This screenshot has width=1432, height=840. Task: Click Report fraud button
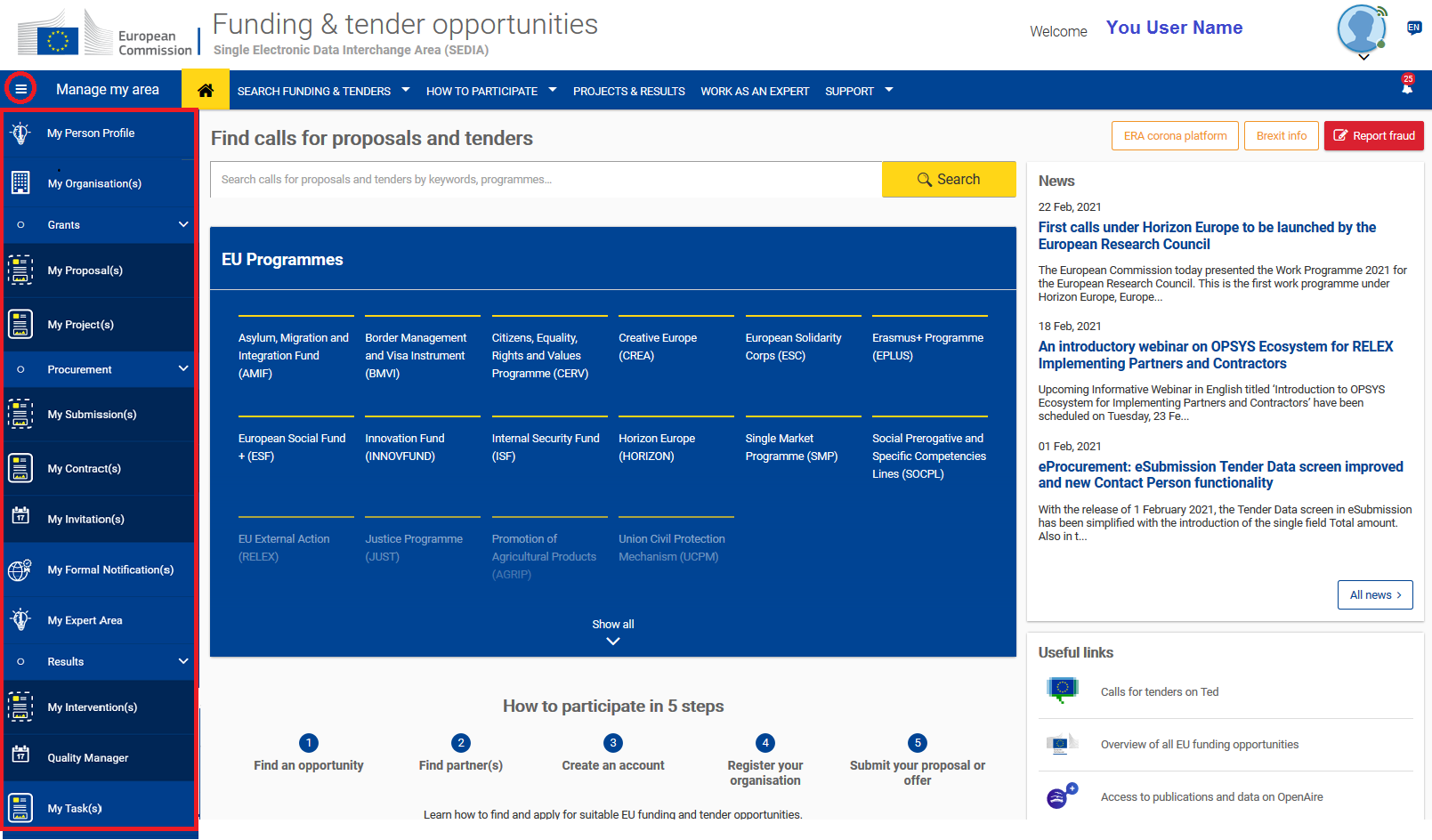(x=1374, y=135)
